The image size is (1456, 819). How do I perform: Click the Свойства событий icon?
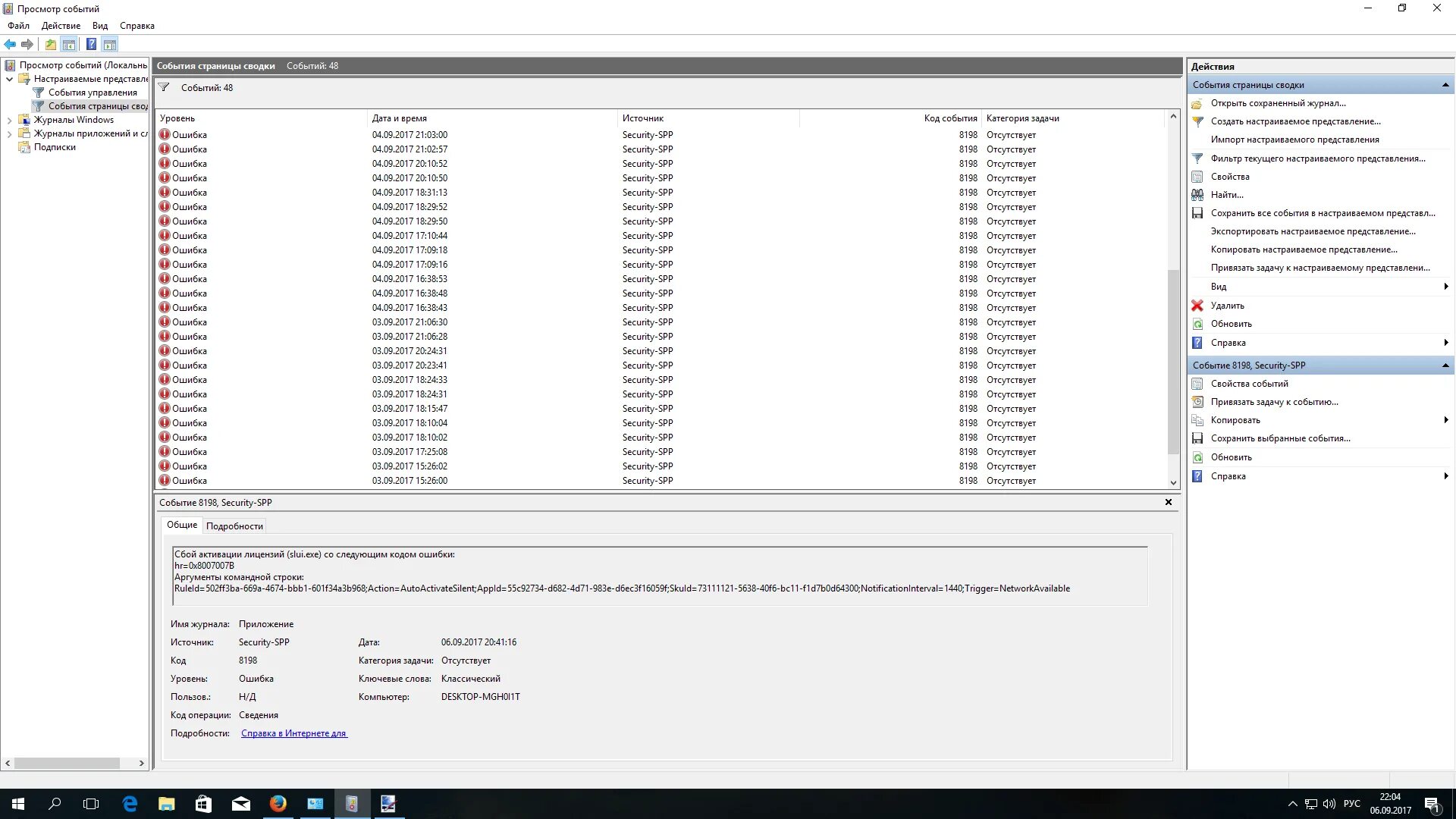pyautogui.click(x=1197, y=384)
